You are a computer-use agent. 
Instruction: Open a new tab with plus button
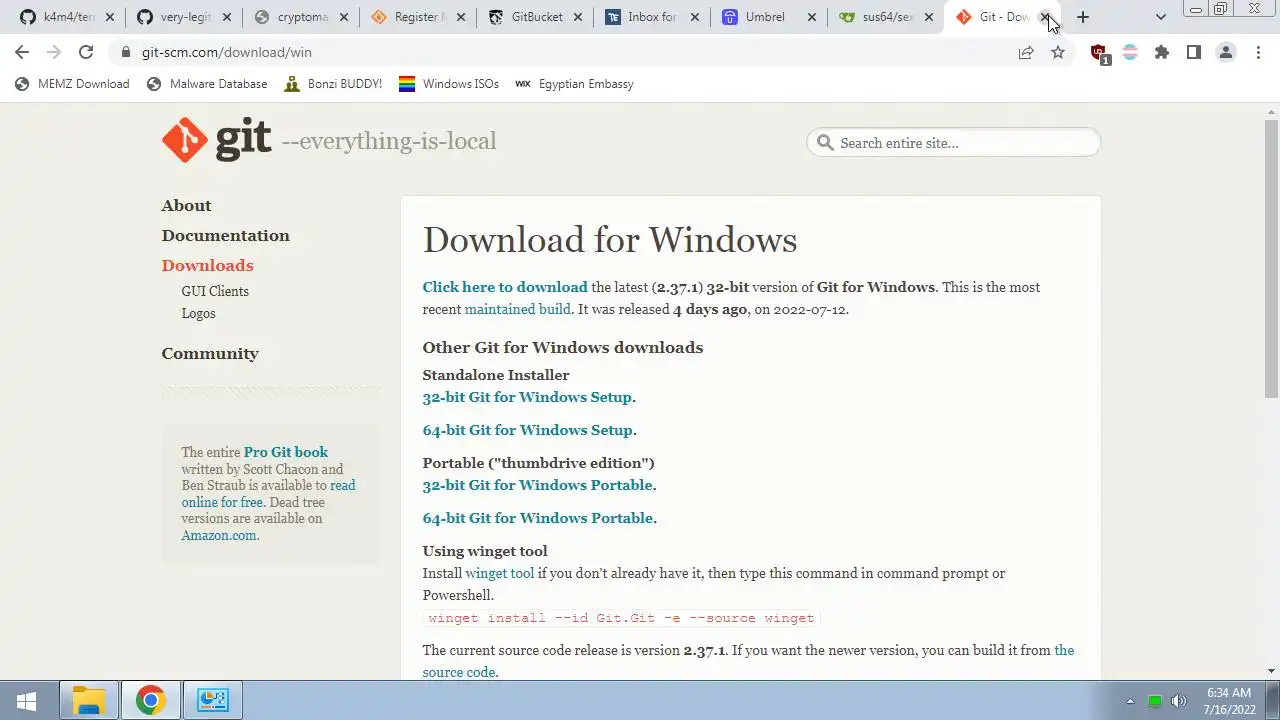coord(1082,17)
